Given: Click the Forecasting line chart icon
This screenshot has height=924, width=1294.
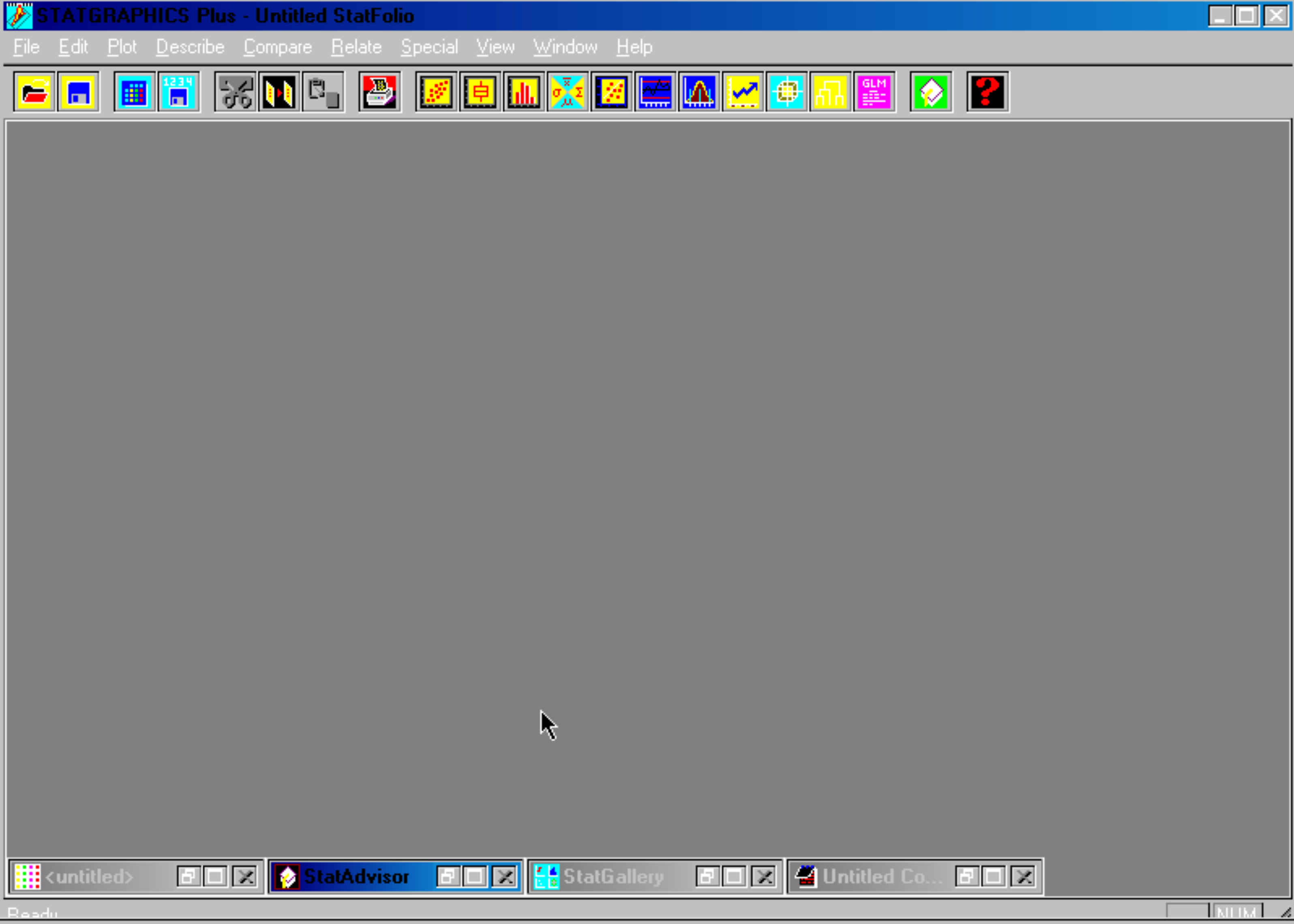Looking at the screenshot, I should pos(743,92).
